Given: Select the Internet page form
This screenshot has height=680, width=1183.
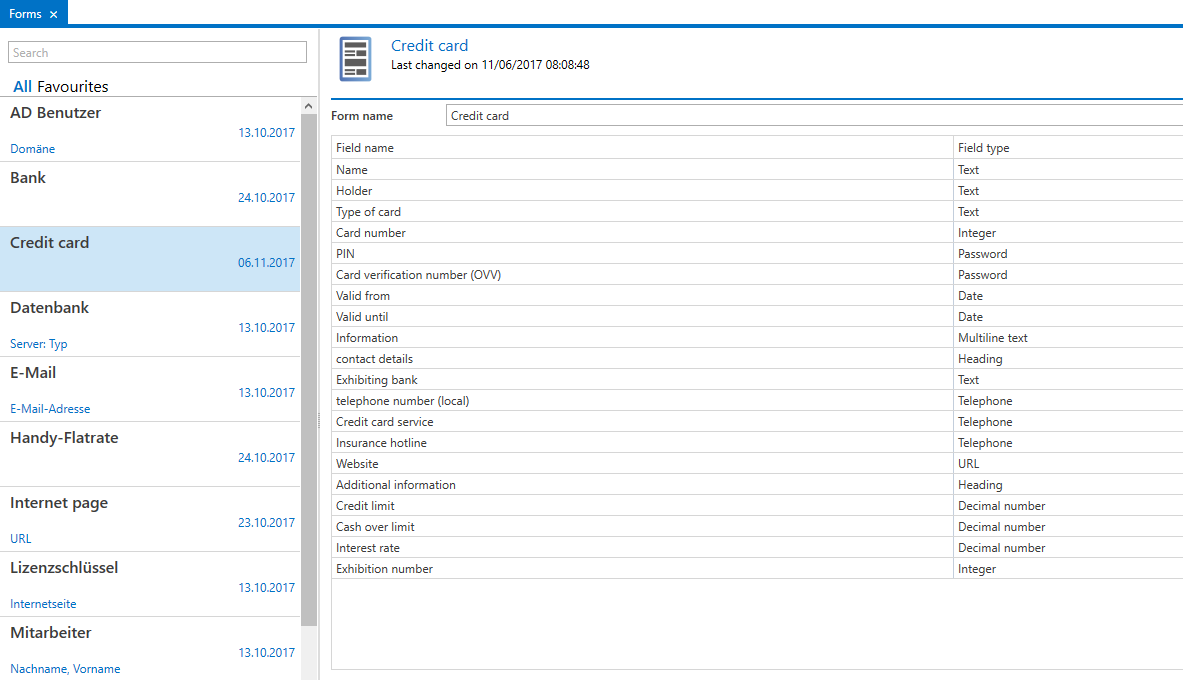Looking at the screenshot, I should [150, 519].
